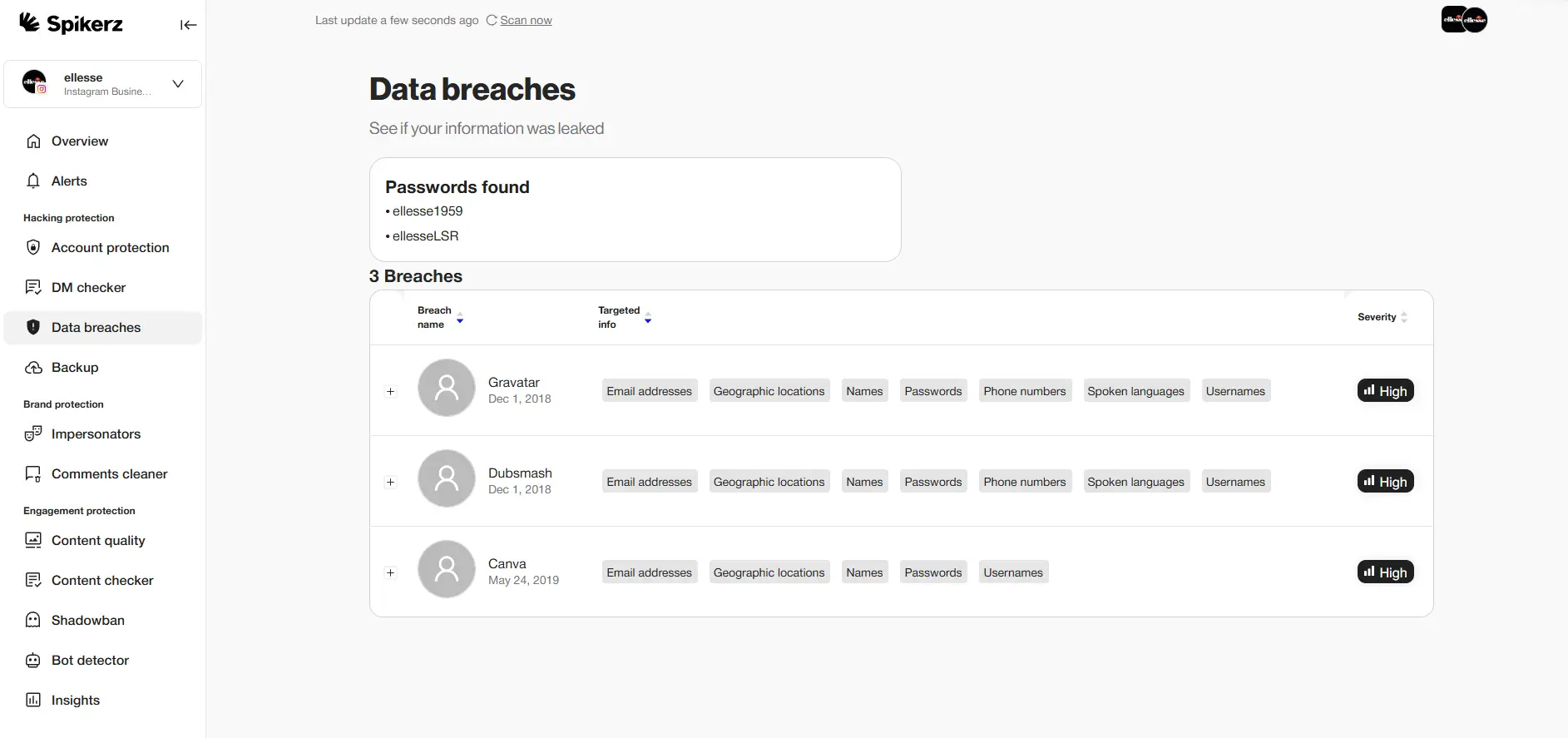Open Insights from sidebar
Image resolution: width=1568 pixels, height=738 pixels.
tap(76, 701)
